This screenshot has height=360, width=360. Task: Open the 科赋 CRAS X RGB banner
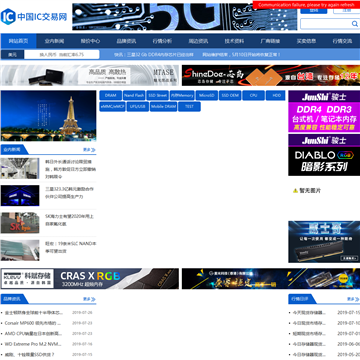[90, 279]
